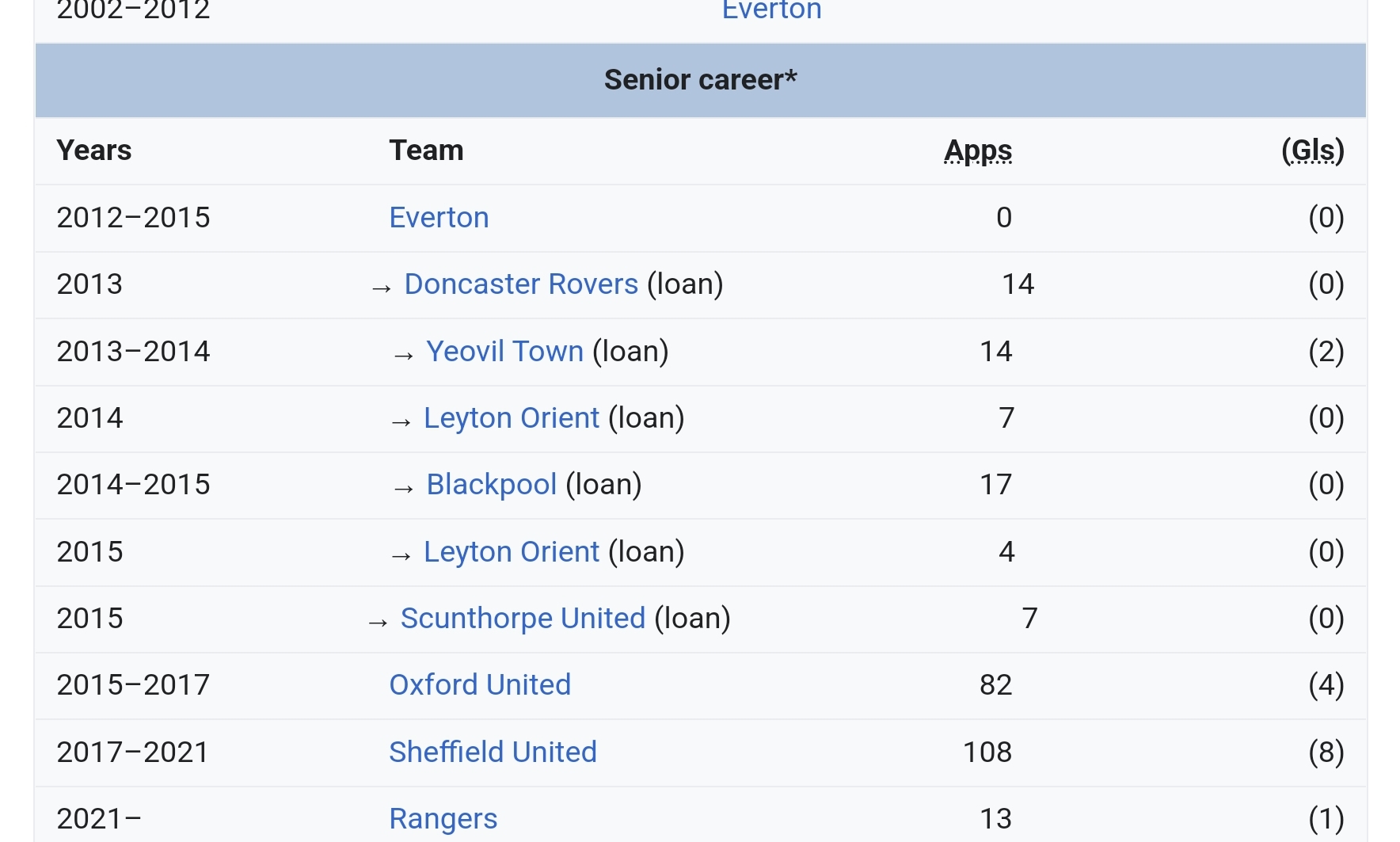Image resolution: width=1400 pixels, height=842 pixels.
Task: Click the 2017–2021 years cell
Action: (133, 752)
